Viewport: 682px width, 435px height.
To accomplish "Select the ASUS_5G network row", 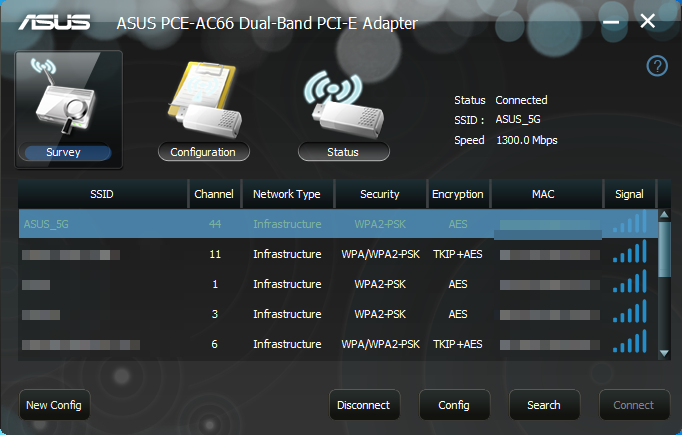I will pos(338,224).
